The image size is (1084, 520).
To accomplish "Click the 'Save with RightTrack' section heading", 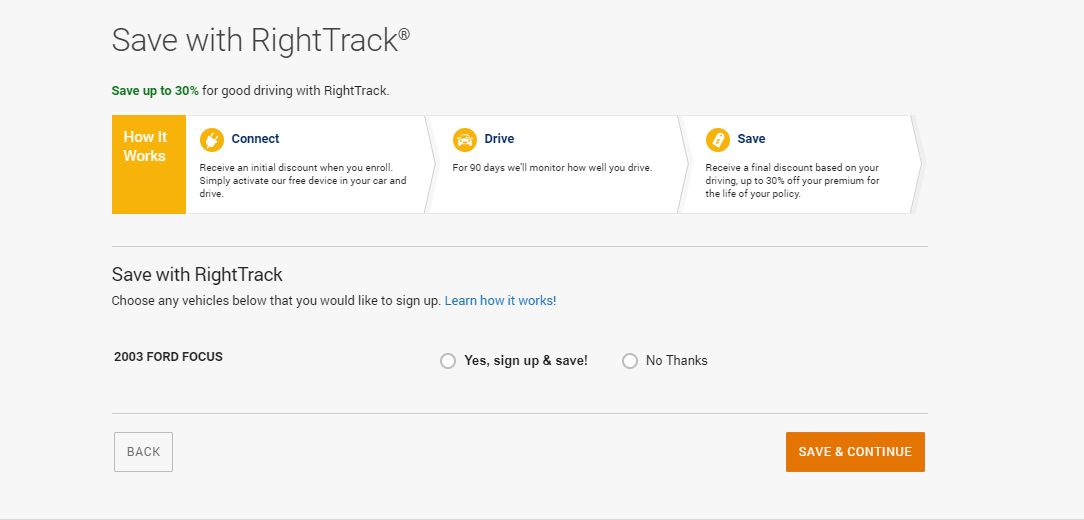I will coord(197,275).
